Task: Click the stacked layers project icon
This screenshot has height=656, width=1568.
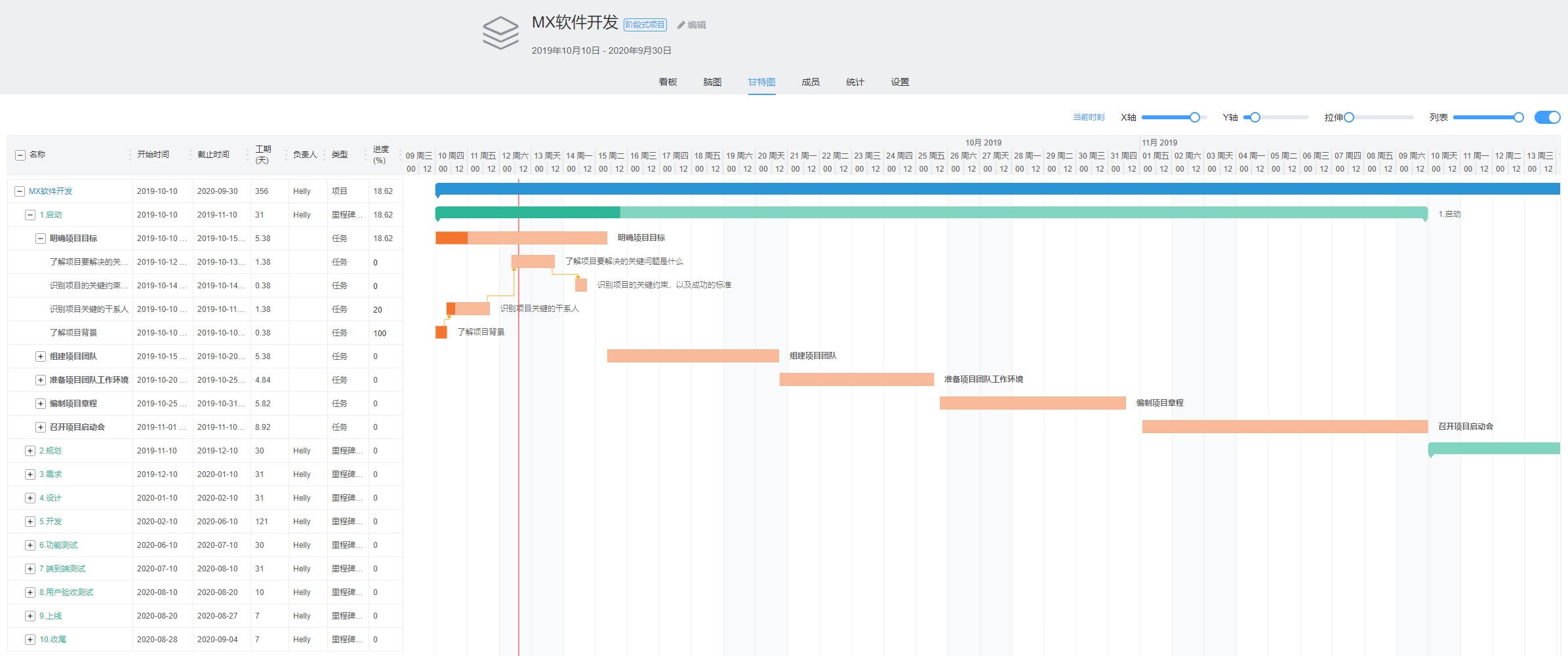Action: click(x=500, y=33)
